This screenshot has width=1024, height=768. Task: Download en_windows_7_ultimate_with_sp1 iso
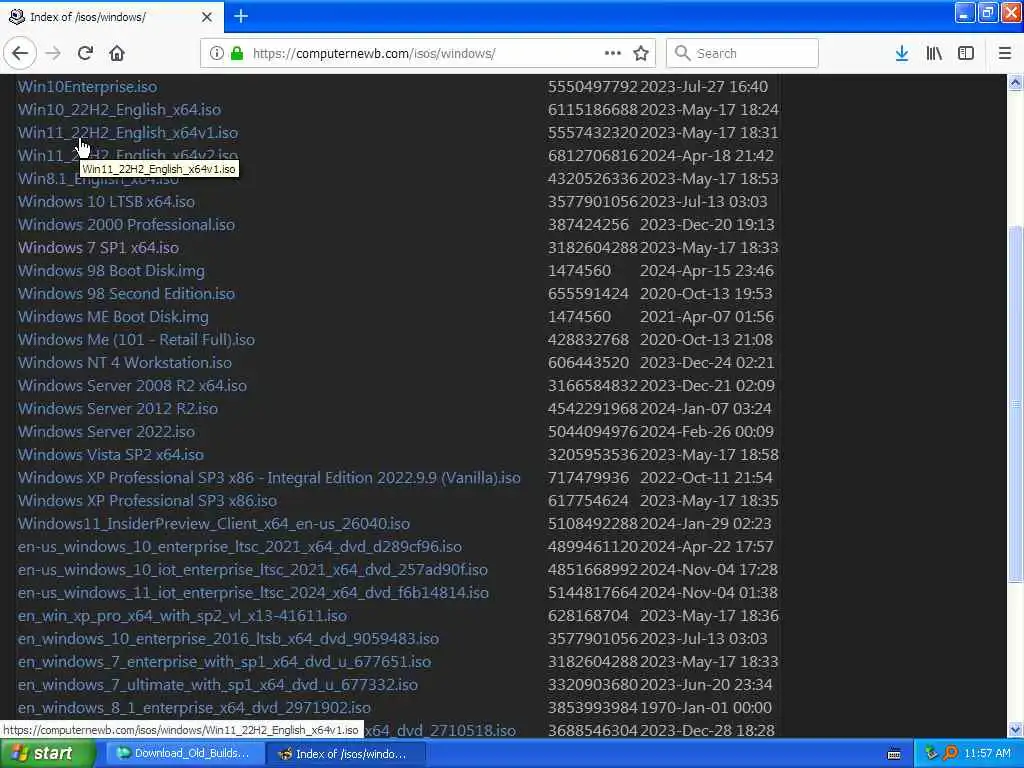pos(218,684)
